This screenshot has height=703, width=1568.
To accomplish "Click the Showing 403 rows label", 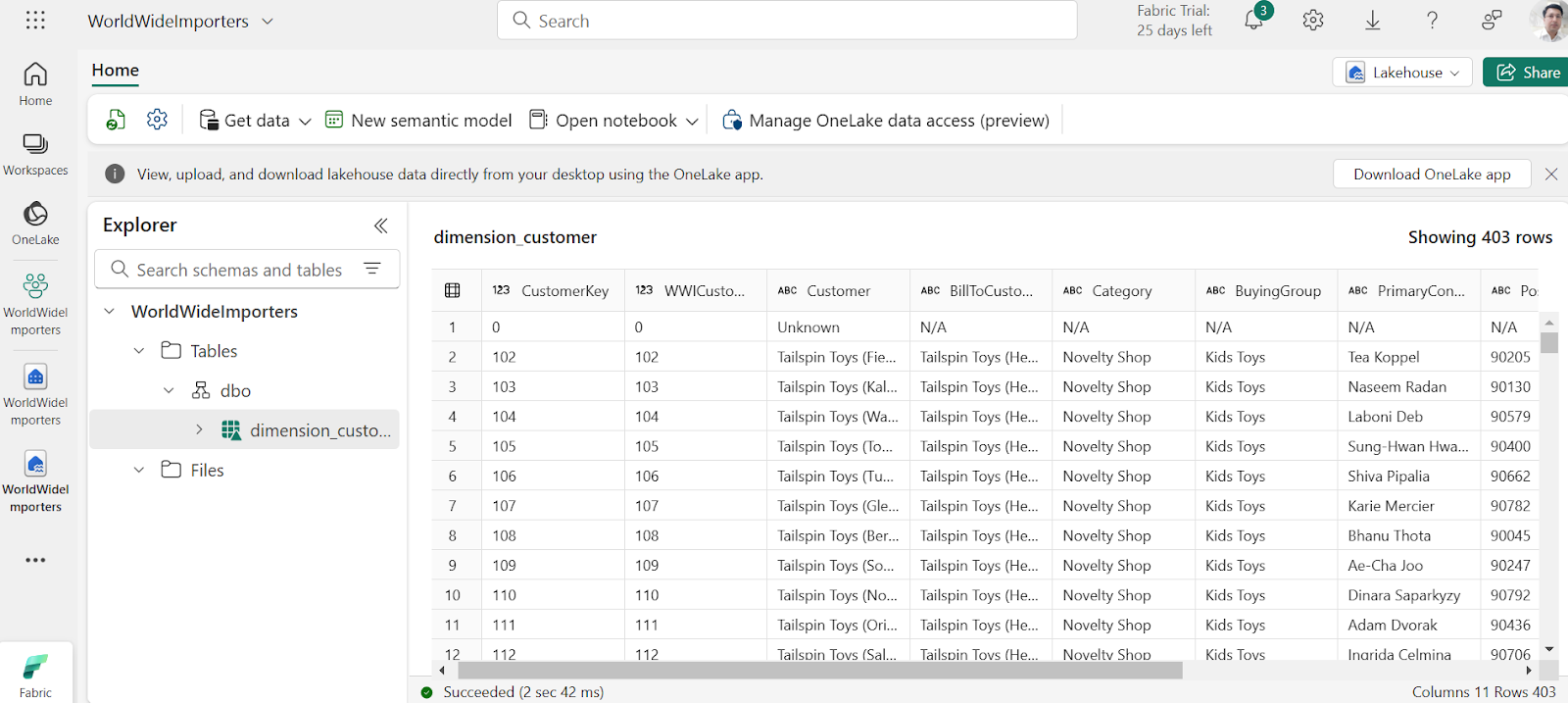I will [1480, 237].
